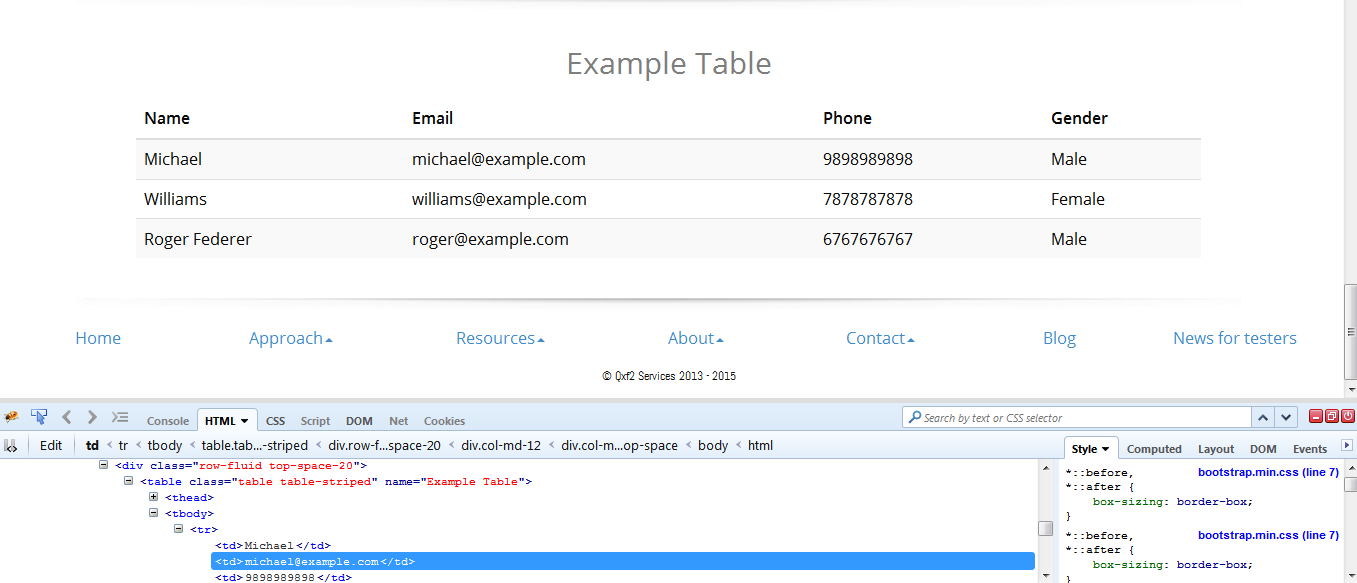Screen dimensions: 1357x583
Task: Collapse the table table-striped node
Action: click(x=129, y=481)
